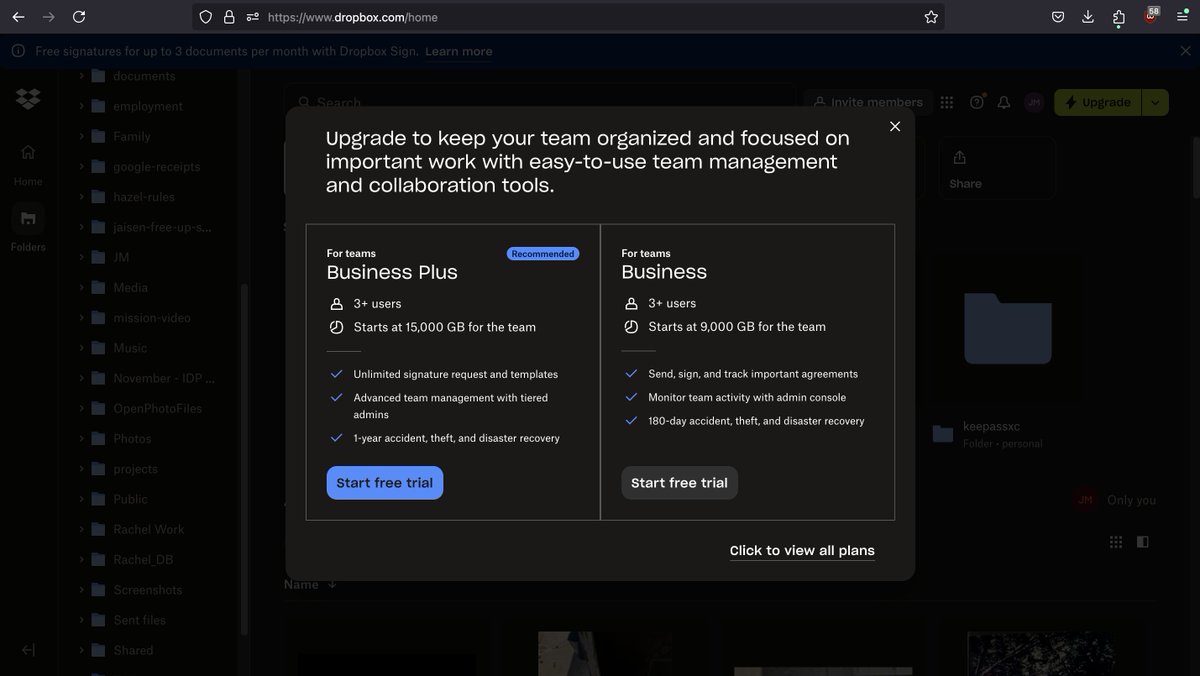Open the tracking protection shield icon
The height and width of the screenshot is (676, 1200).
(x=206, y=17)
